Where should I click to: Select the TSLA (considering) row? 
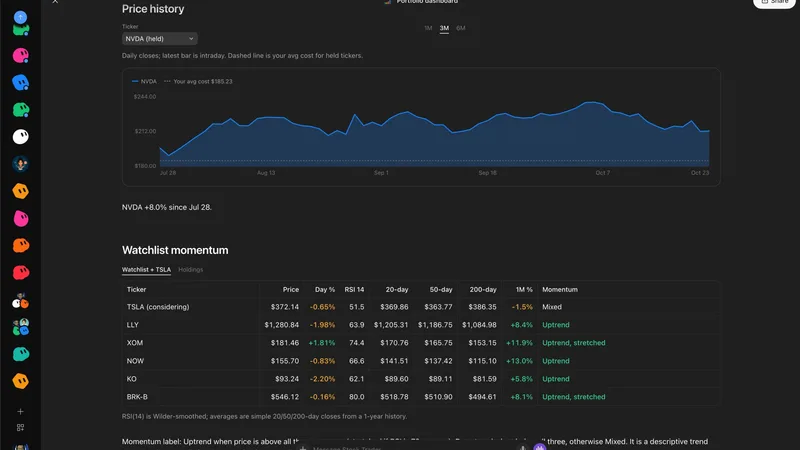tap(421, 307)
